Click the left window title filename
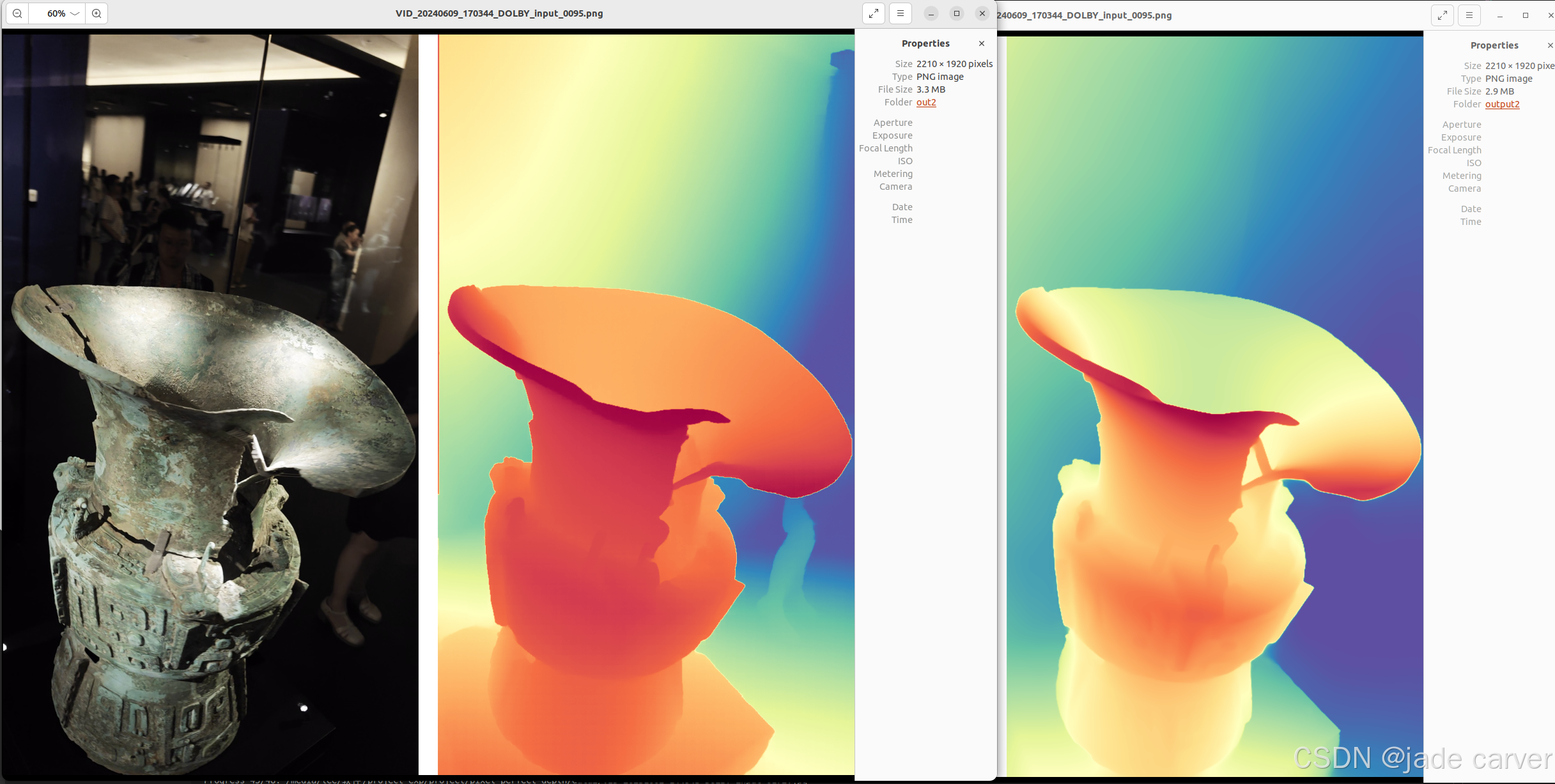The height and width of the screenshot is (784, 1555). [x=499, y=13]
